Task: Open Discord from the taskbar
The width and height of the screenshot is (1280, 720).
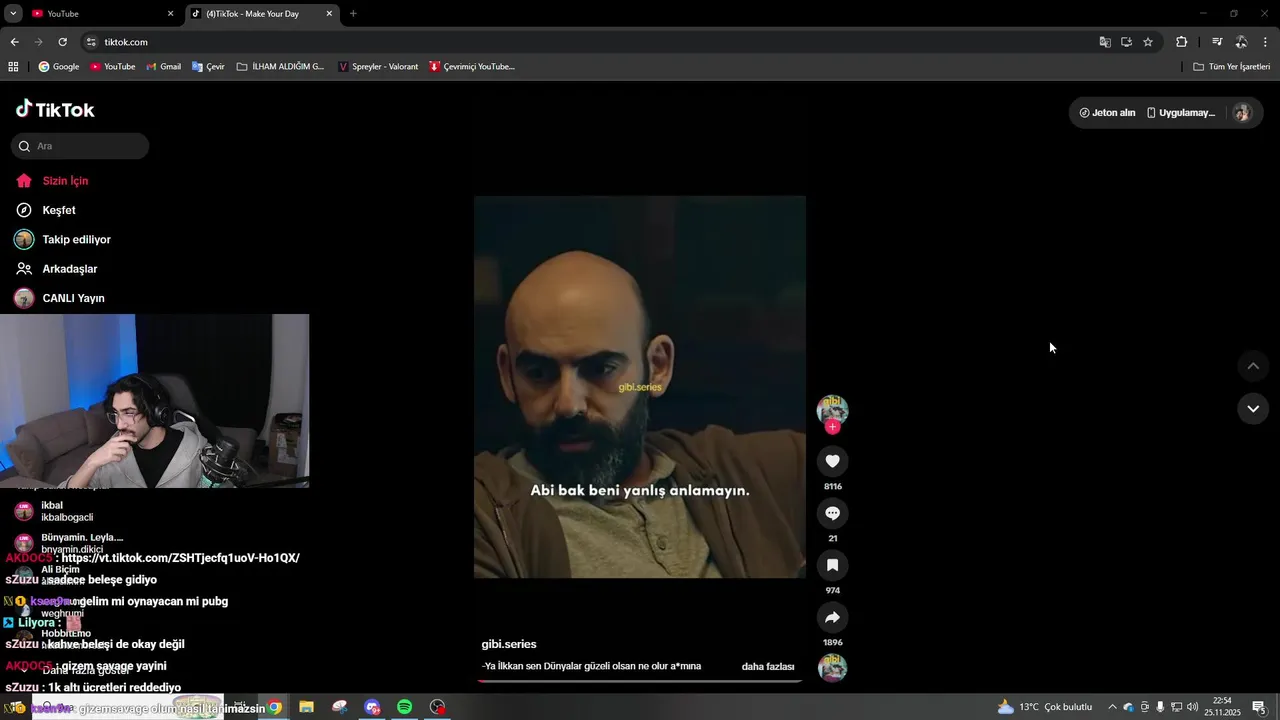Action: pyautogui.click(x=372, y=707)
